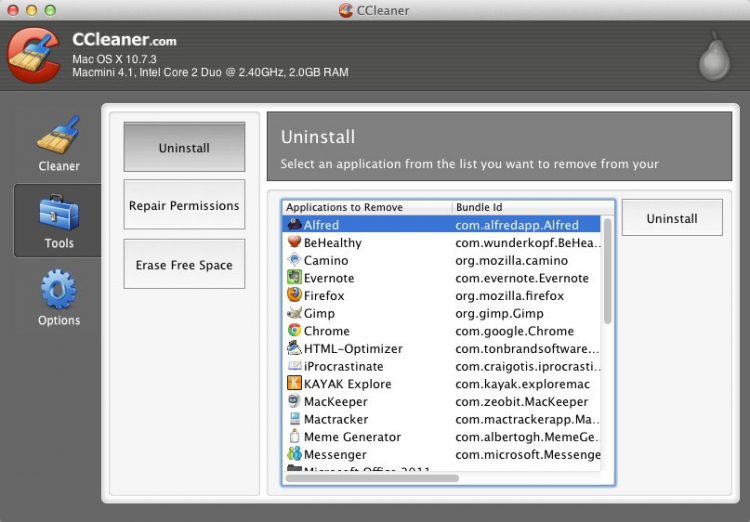Screen dimensions: 750x522
Task: Open the Options gear icon
Action: point(58,290)
